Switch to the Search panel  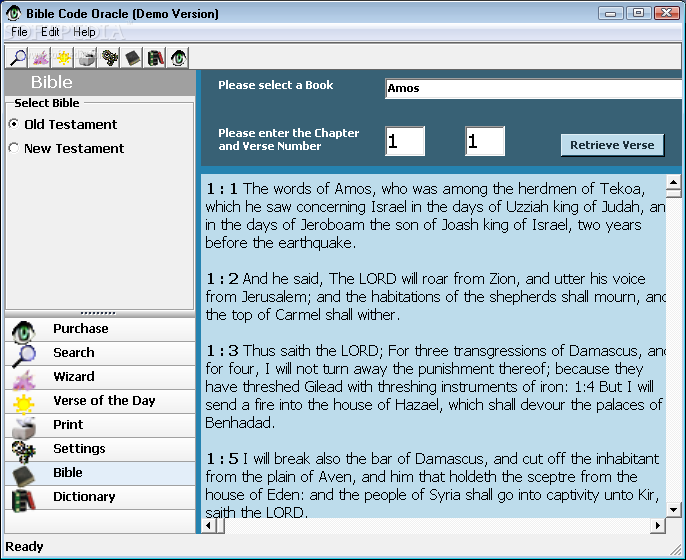coord(100,354)
